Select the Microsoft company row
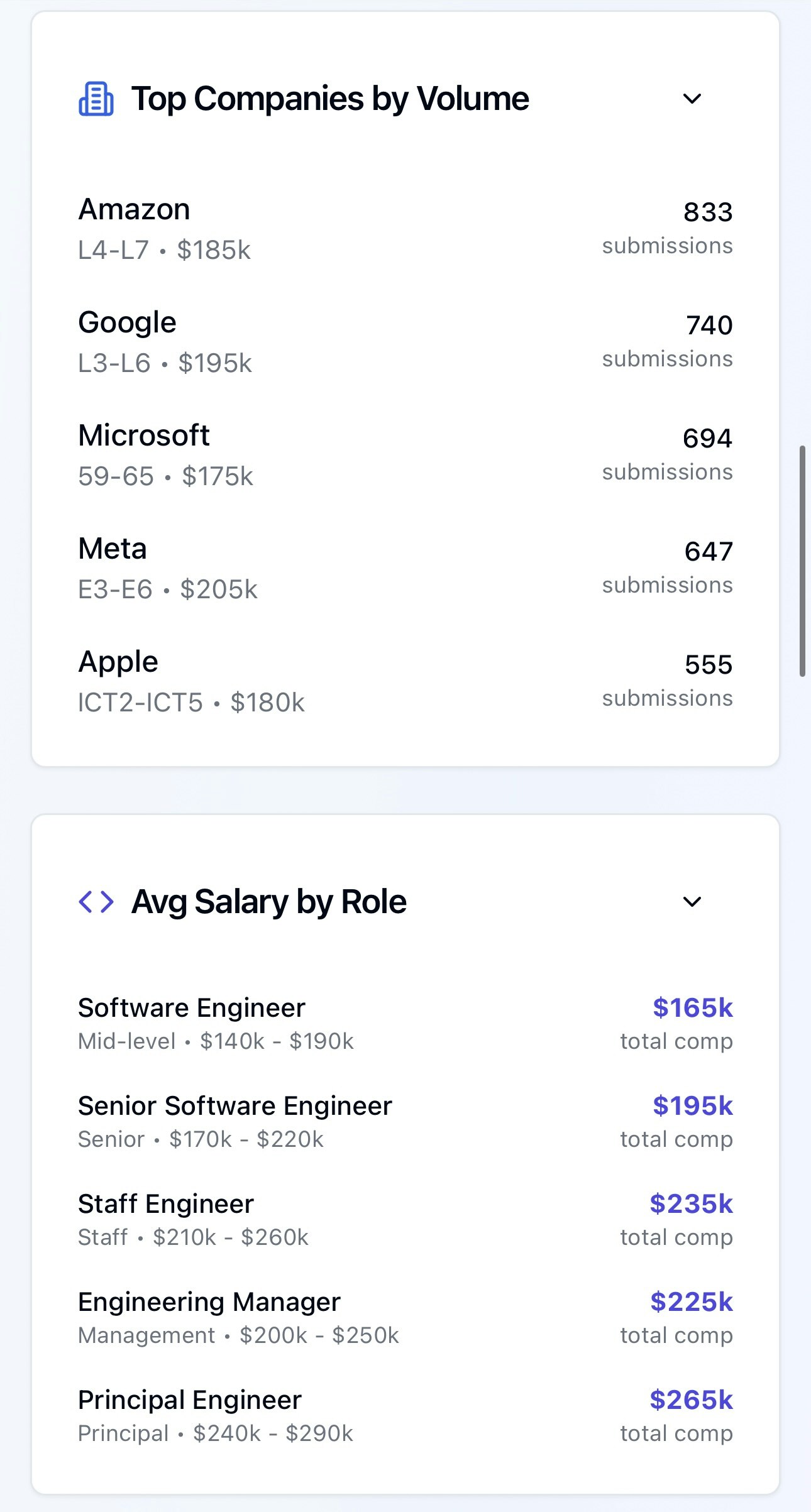The height and width of the screenshot is (1512, 811). 405,454
